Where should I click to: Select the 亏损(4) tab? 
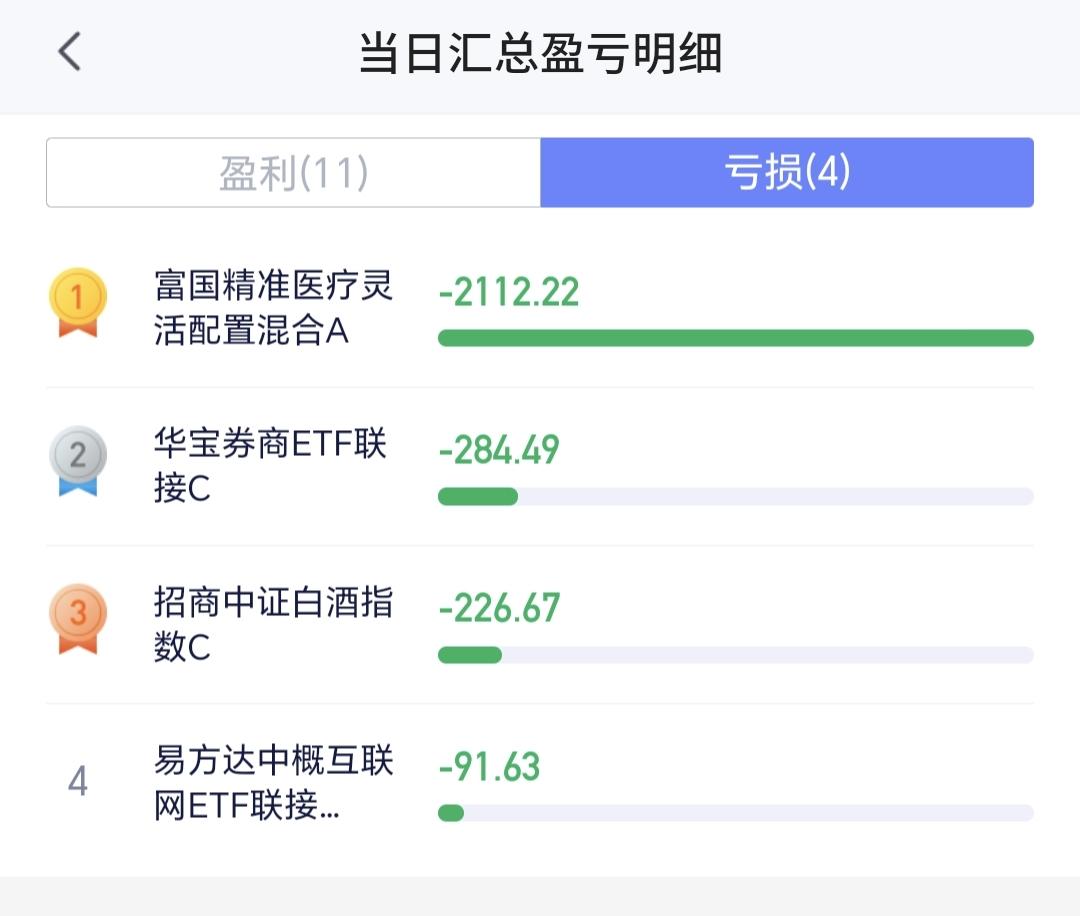coord(787,173)
